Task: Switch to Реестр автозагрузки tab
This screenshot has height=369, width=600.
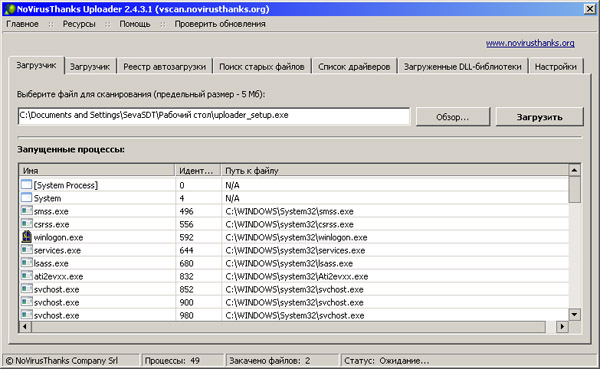Action: click(165, 67)
